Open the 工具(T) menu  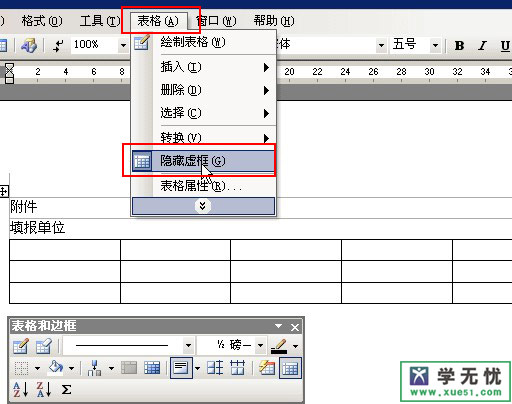(x=99, y=21)
